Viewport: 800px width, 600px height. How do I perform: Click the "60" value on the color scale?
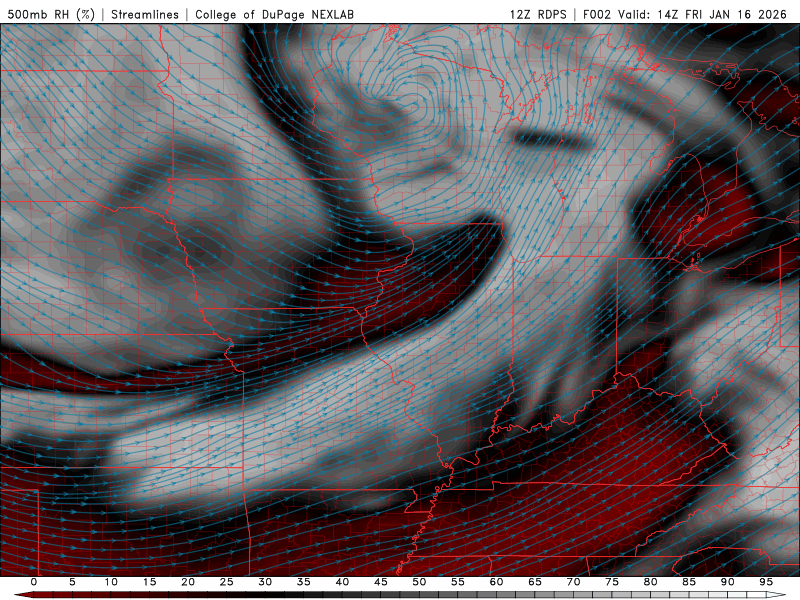[496, 582]
